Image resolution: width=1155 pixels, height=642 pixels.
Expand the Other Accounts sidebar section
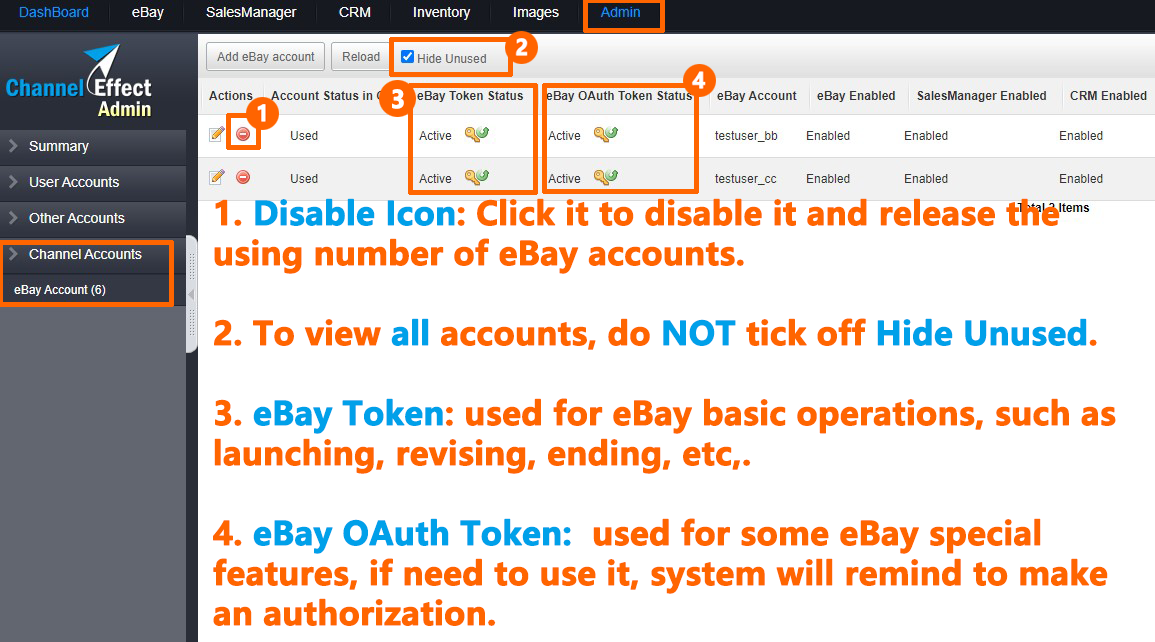pos(93,219)
